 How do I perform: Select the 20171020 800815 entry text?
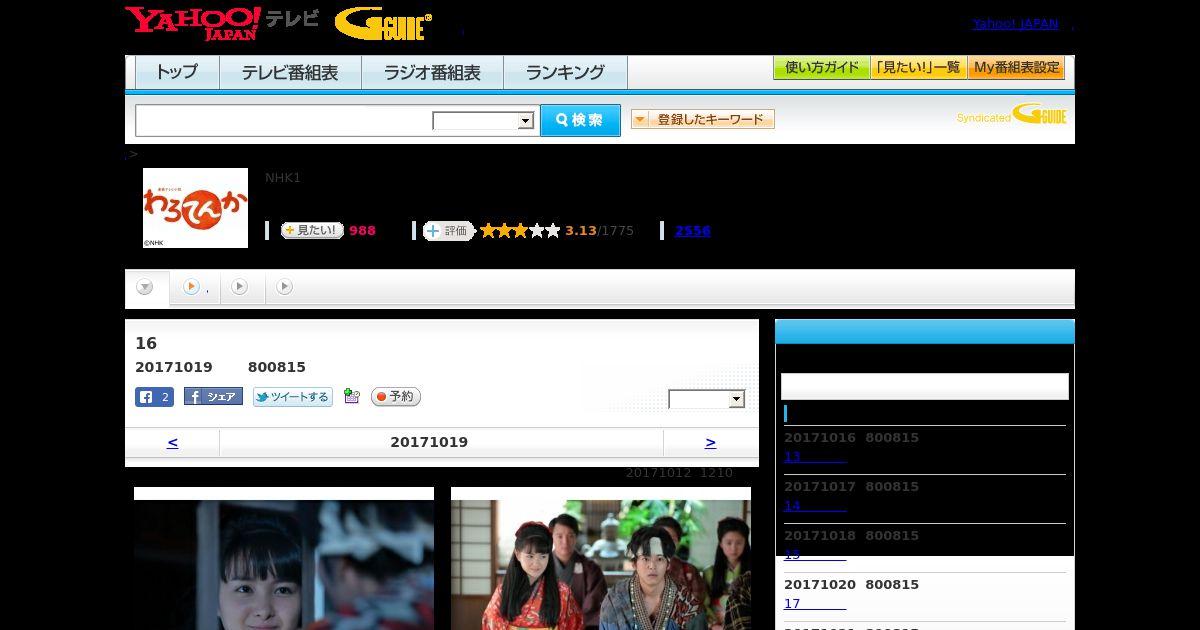point(851,585)
